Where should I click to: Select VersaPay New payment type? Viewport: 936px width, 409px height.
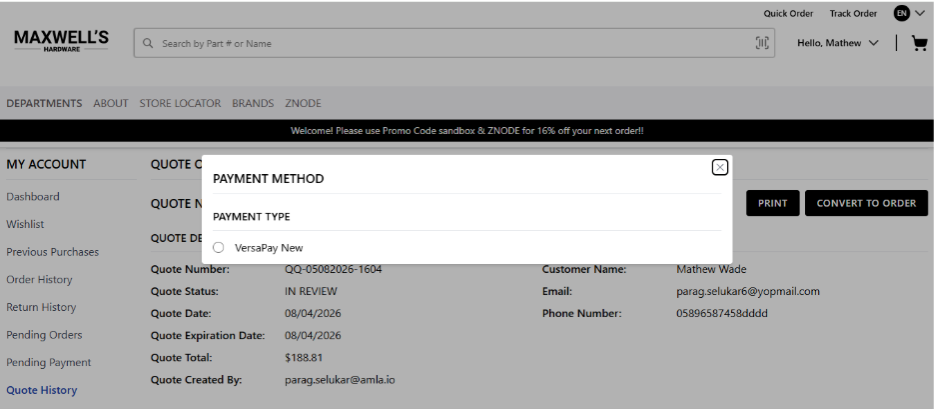coord(218,247)
